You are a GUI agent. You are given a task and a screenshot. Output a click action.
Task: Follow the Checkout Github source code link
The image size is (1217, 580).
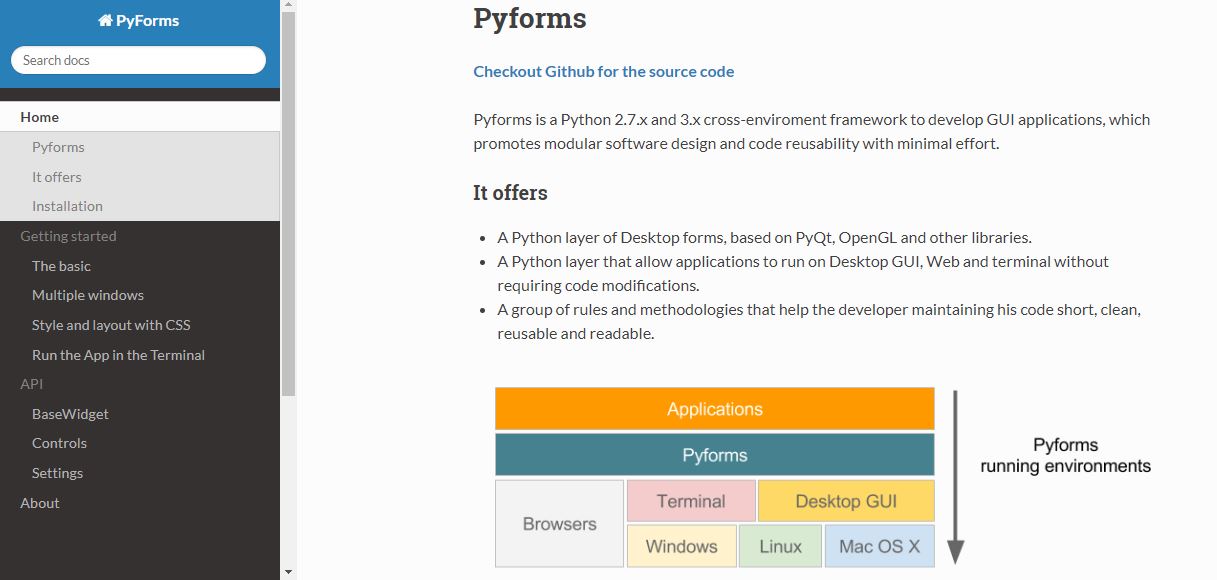[x=603, y=71]
